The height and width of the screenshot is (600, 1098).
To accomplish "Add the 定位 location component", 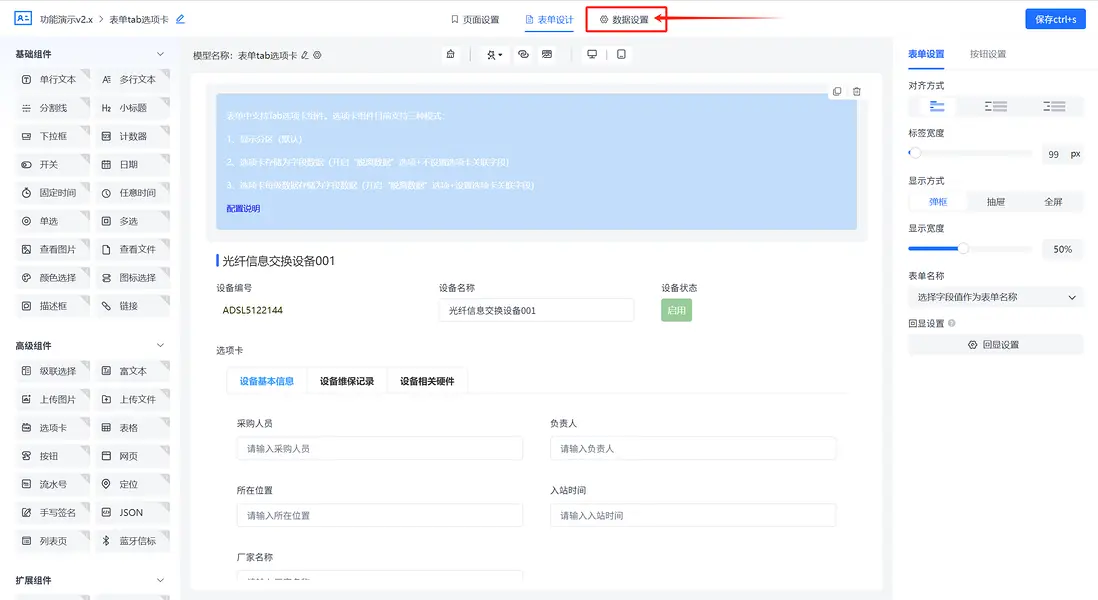I will pyautogui.click(x=132, y=484).
